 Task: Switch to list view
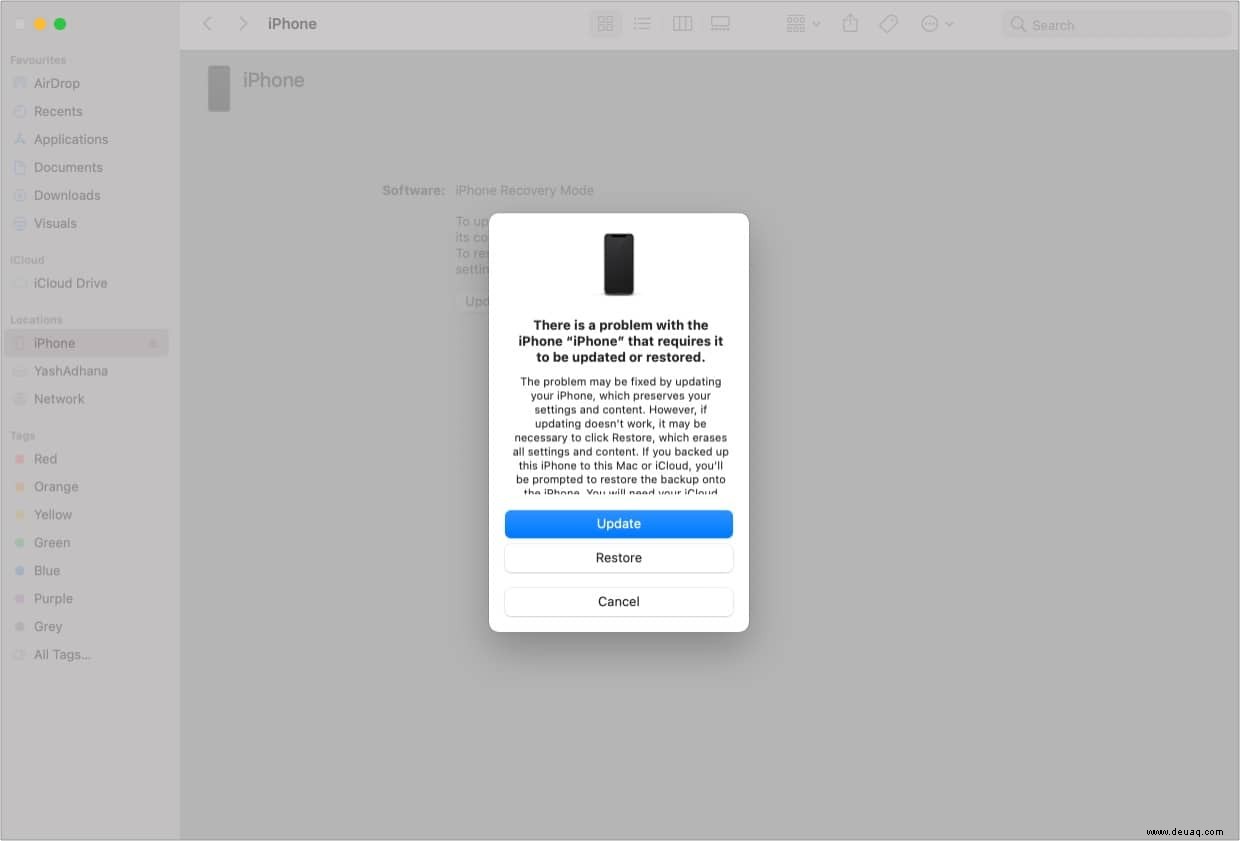coord(643,24)
